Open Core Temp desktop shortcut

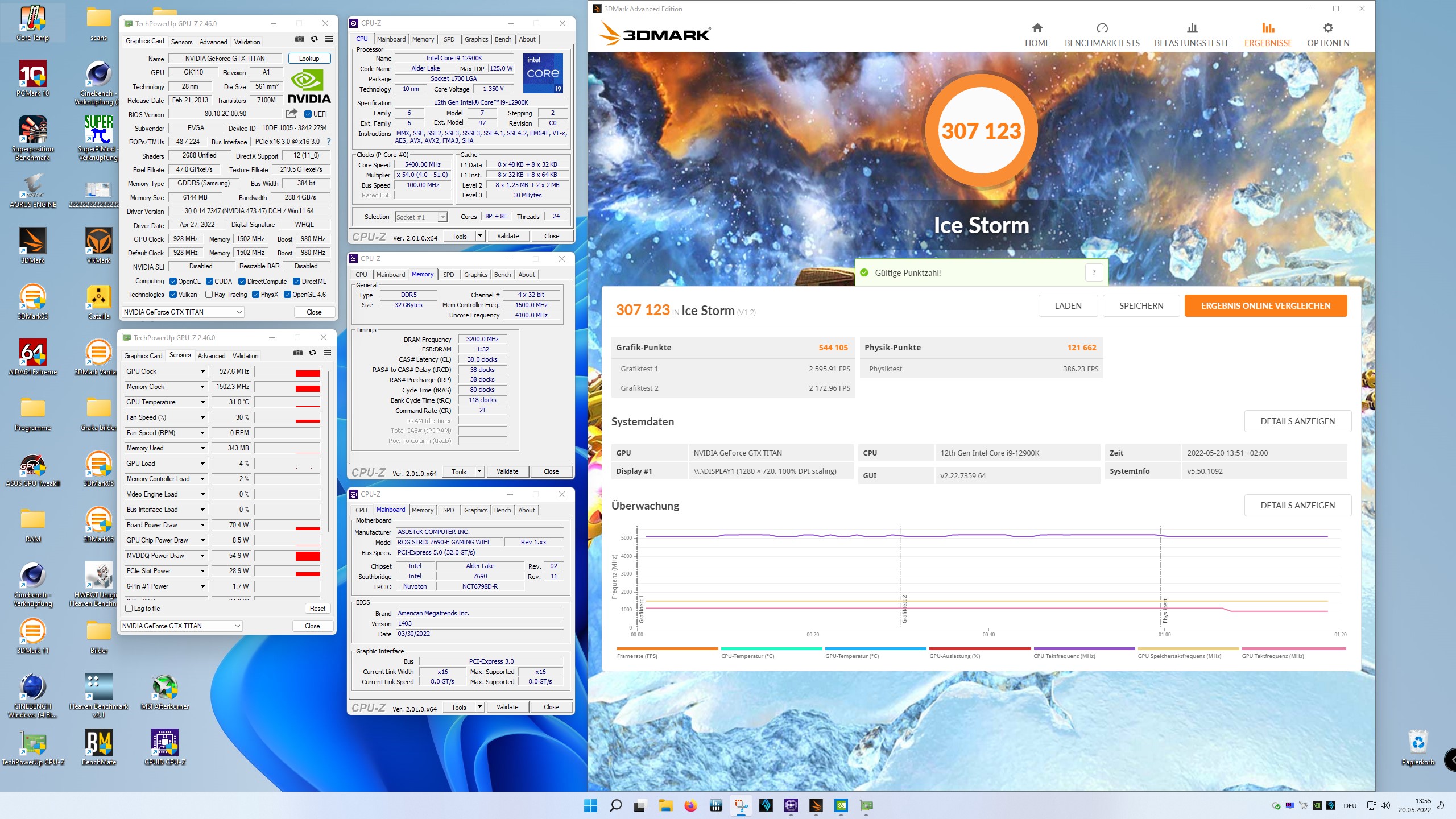(32, 23)
